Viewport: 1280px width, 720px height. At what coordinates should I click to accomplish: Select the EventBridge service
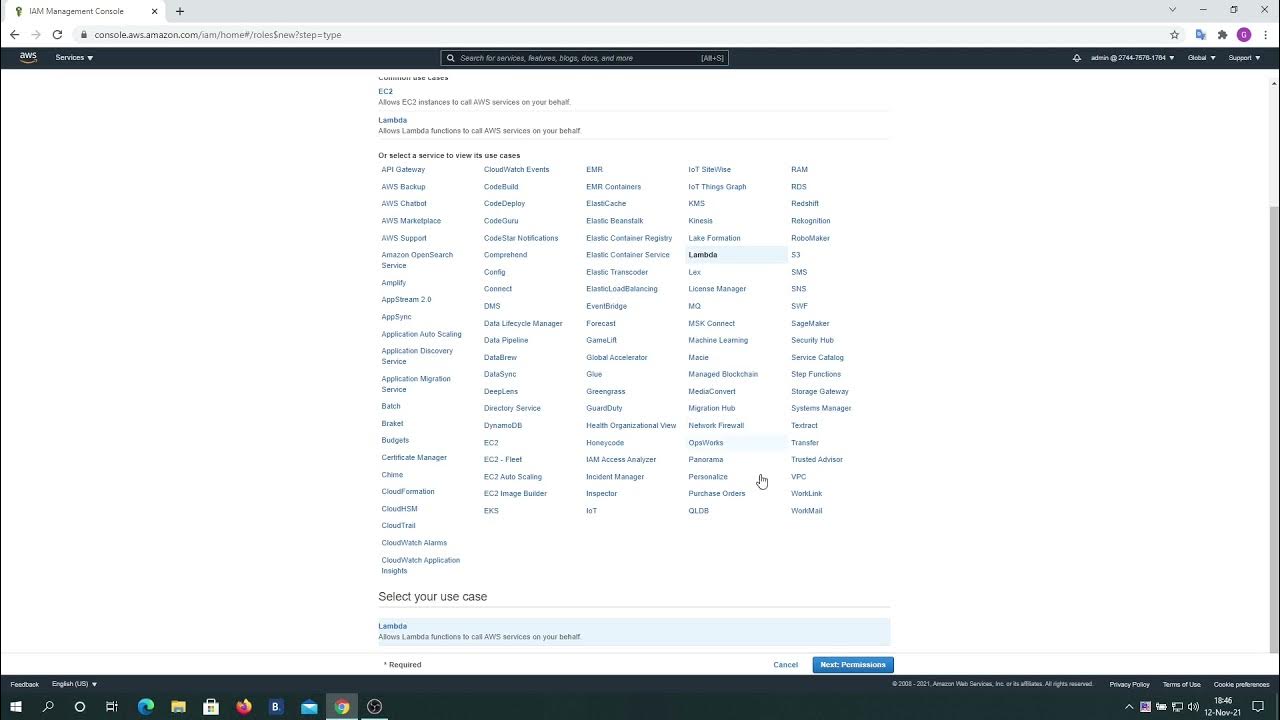pyautogui.click(x=606, y=307)
